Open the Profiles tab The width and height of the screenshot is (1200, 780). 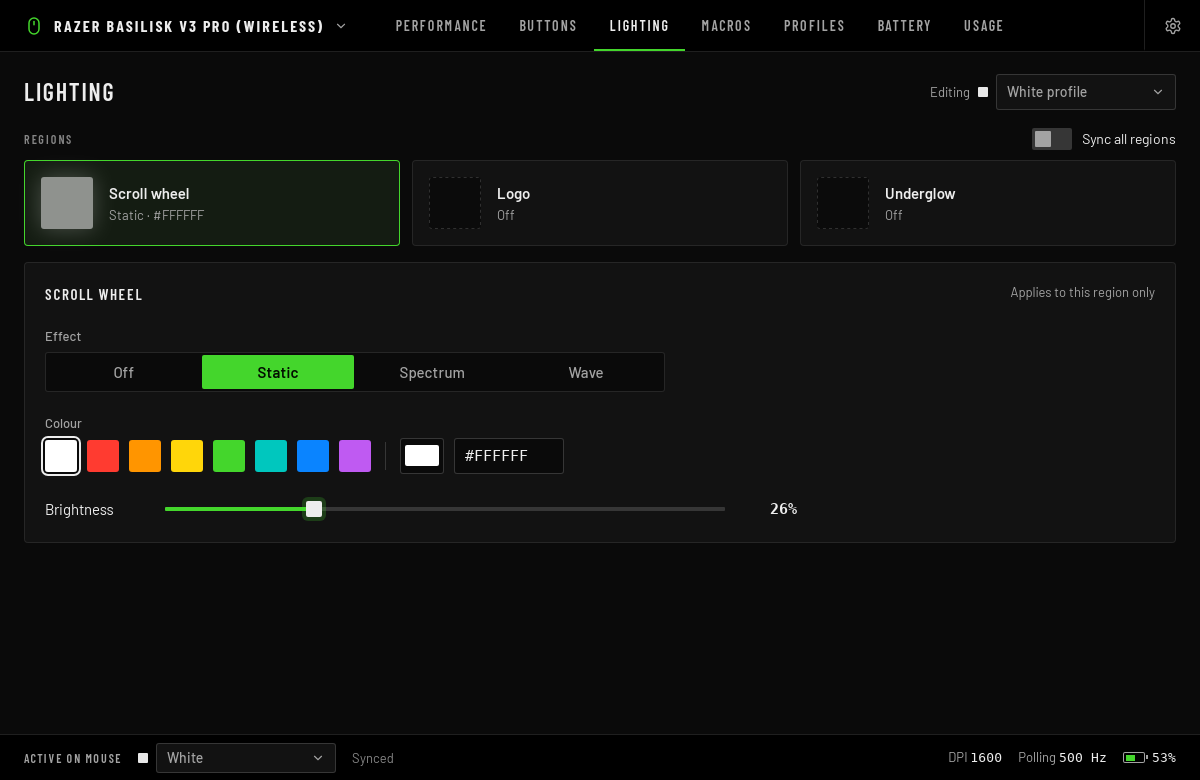(814, 26)
